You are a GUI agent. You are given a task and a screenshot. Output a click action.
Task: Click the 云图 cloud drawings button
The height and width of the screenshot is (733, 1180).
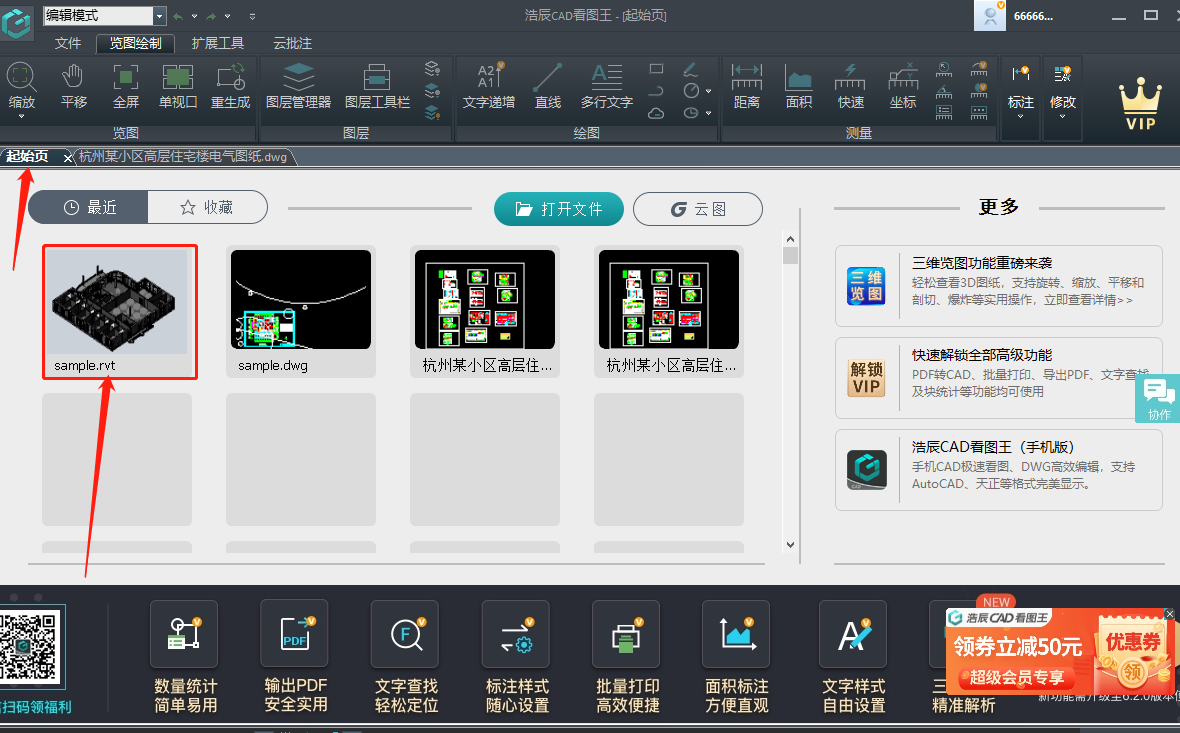coord(697,209)
